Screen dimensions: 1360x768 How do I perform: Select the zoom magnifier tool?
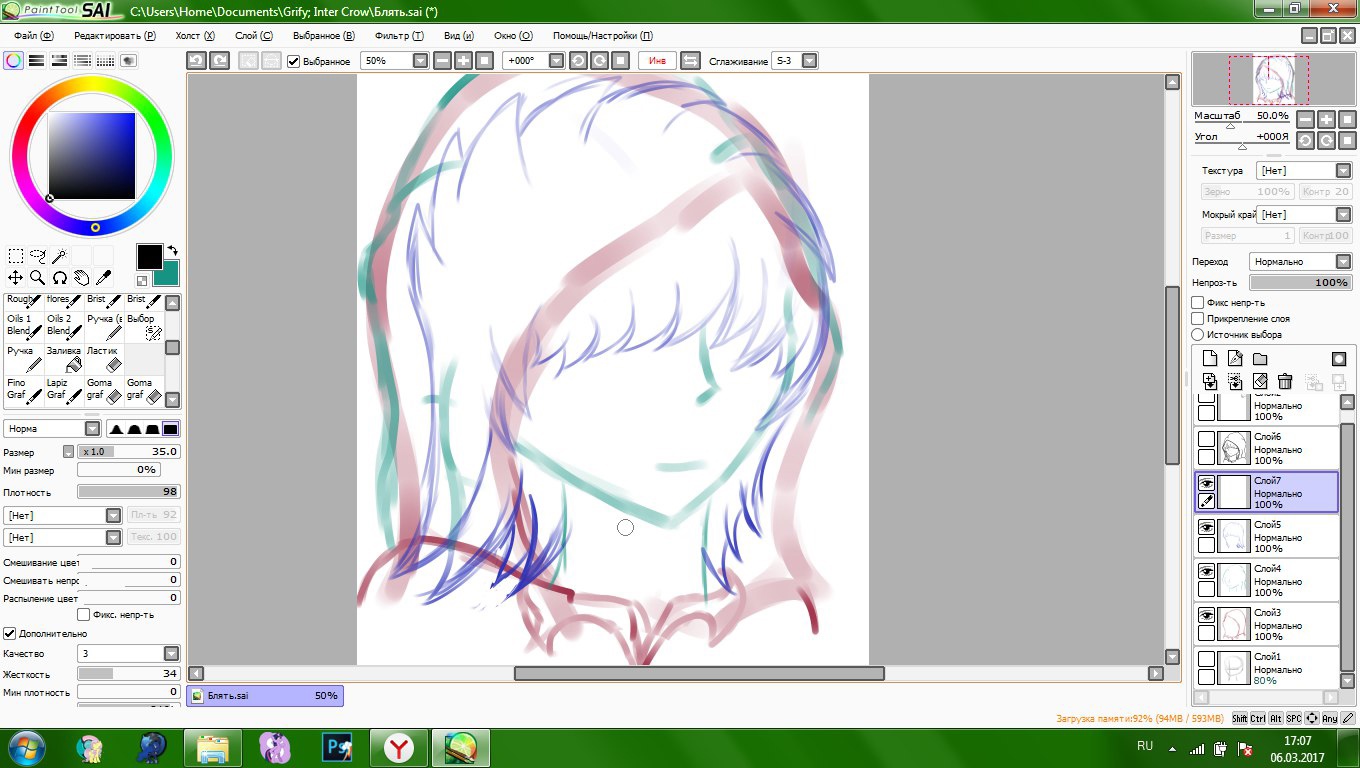coord(38,278)
